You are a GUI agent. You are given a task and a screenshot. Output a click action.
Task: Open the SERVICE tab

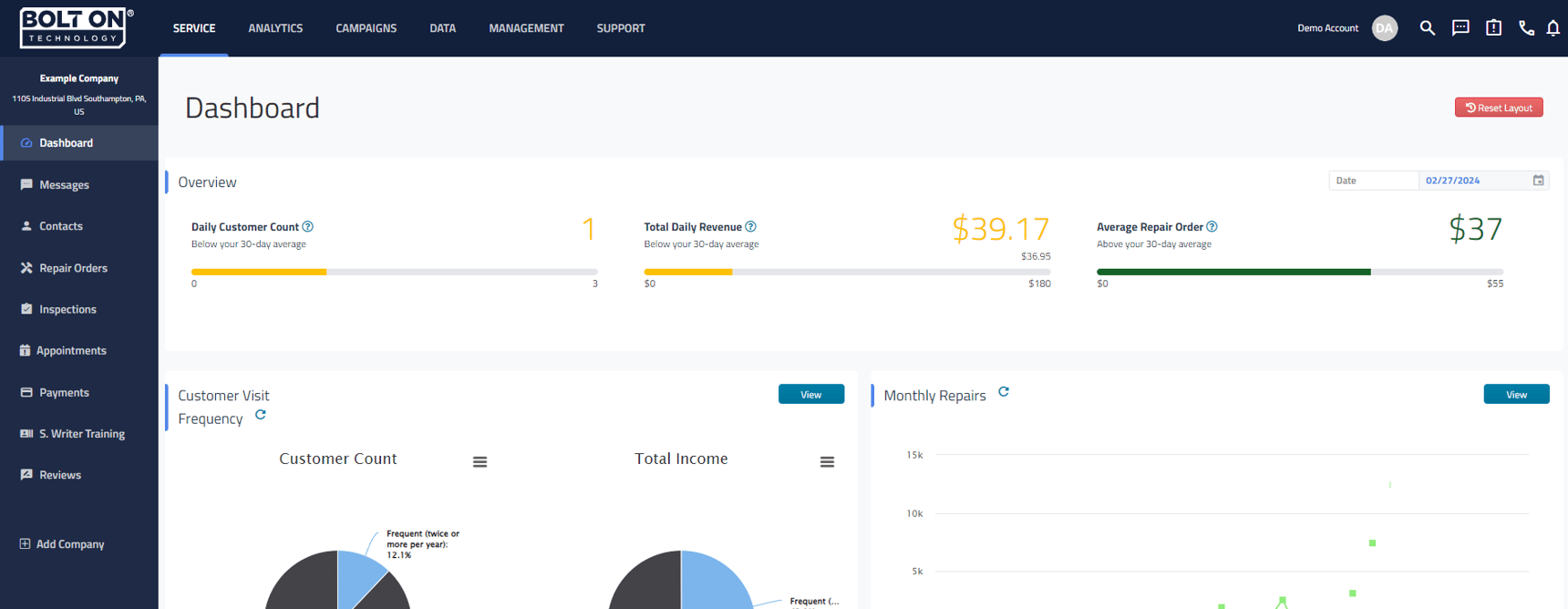[x=194, y=28]
